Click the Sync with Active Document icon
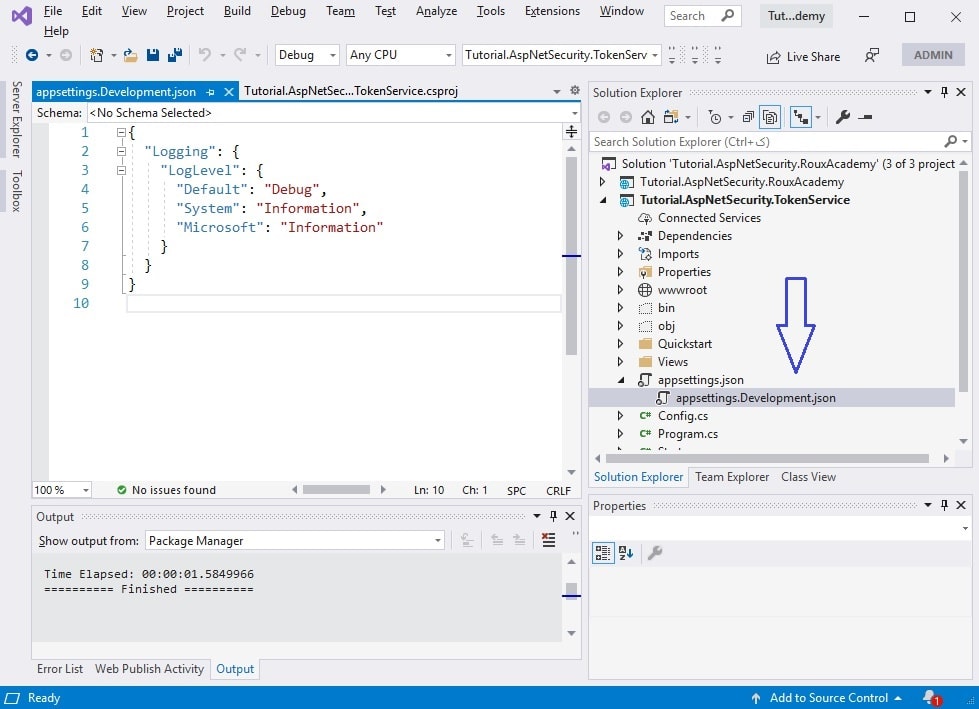This screenshot has width=979, height=709. coord(803,117)
